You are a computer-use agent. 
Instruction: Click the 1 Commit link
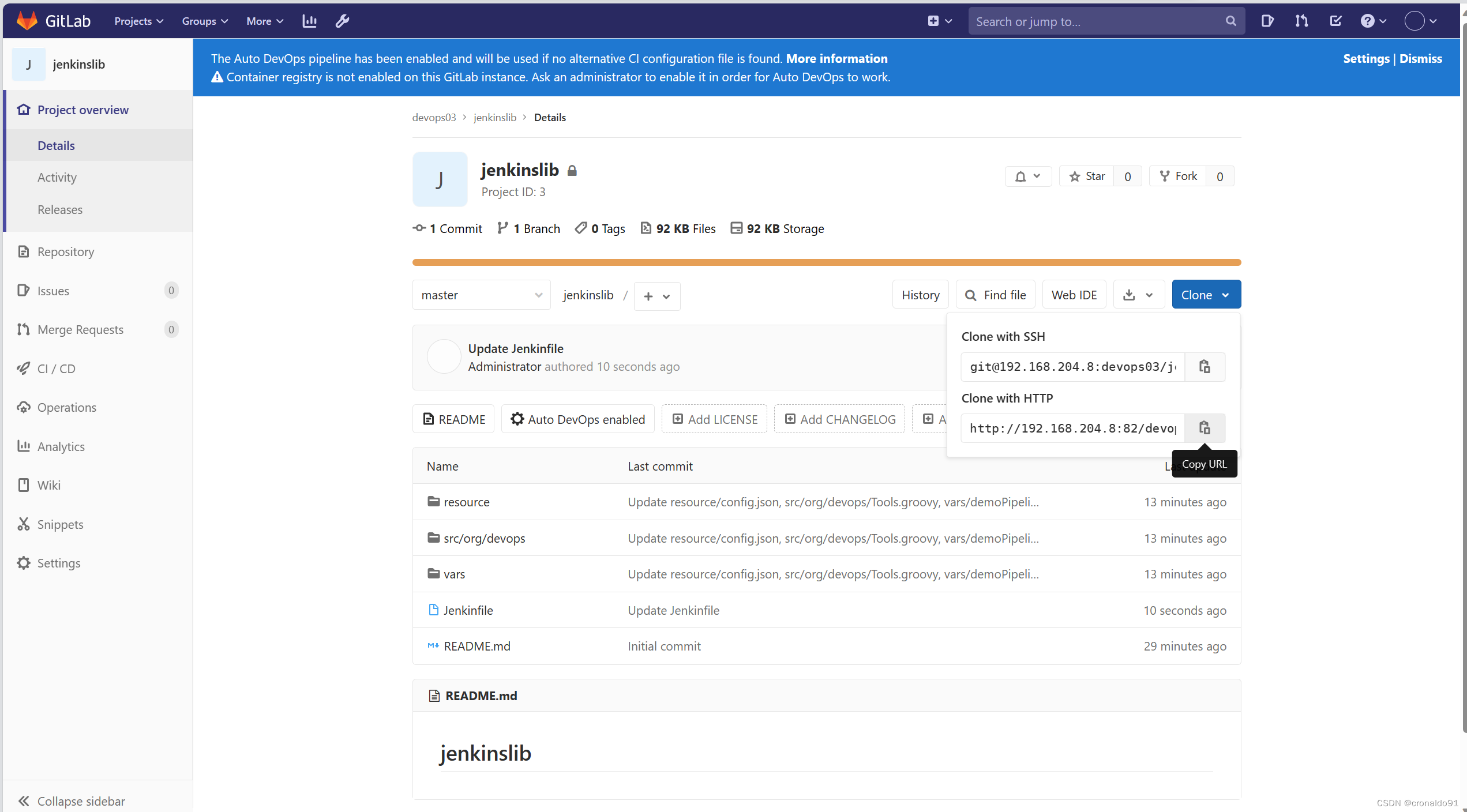[x=448, y=228]
